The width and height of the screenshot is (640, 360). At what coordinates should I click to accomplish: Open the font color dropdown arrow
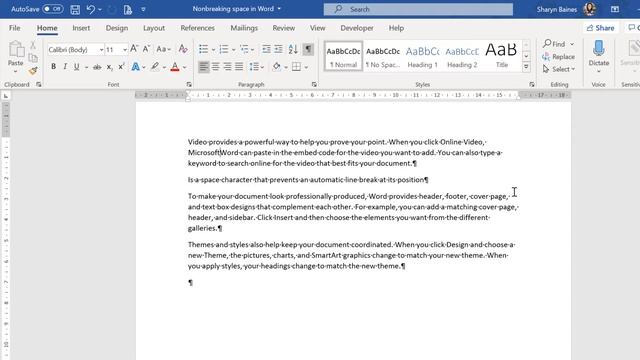point(184,67)
